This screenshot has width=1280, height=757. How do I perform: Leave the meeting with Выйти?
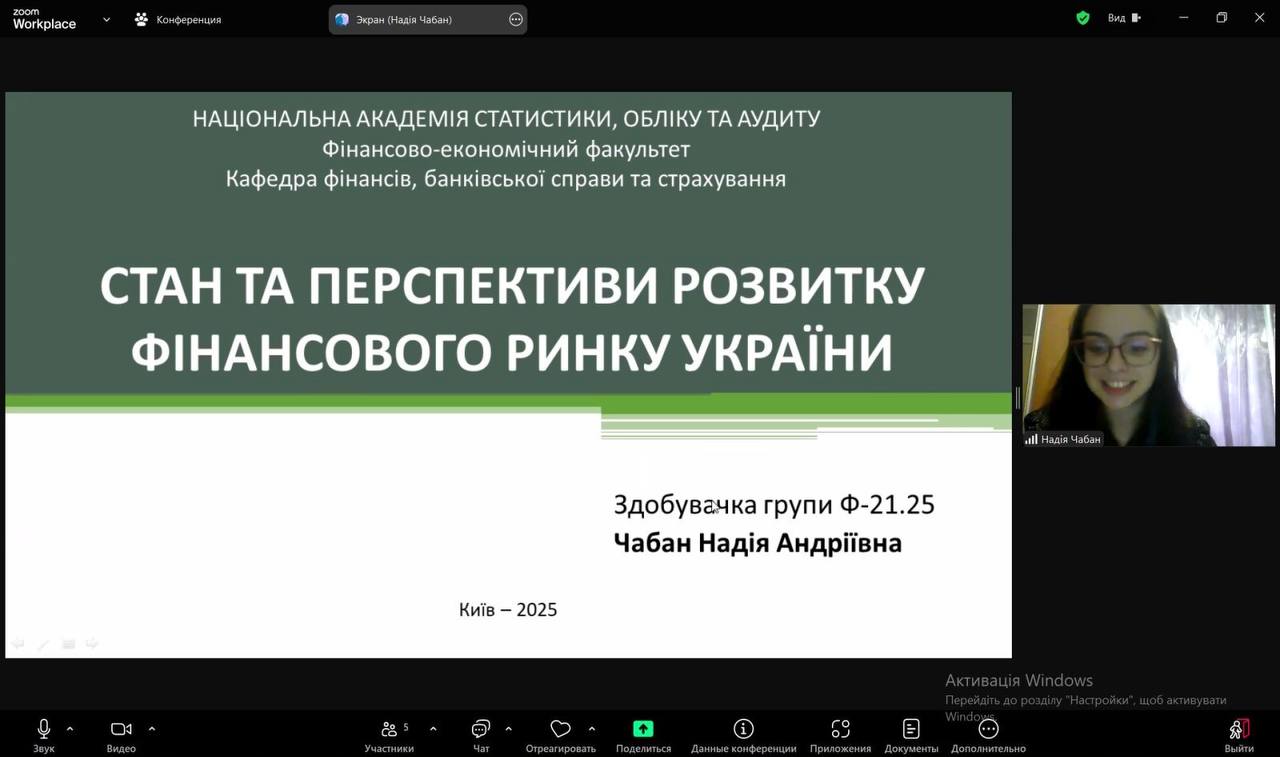pos(1239,729)
